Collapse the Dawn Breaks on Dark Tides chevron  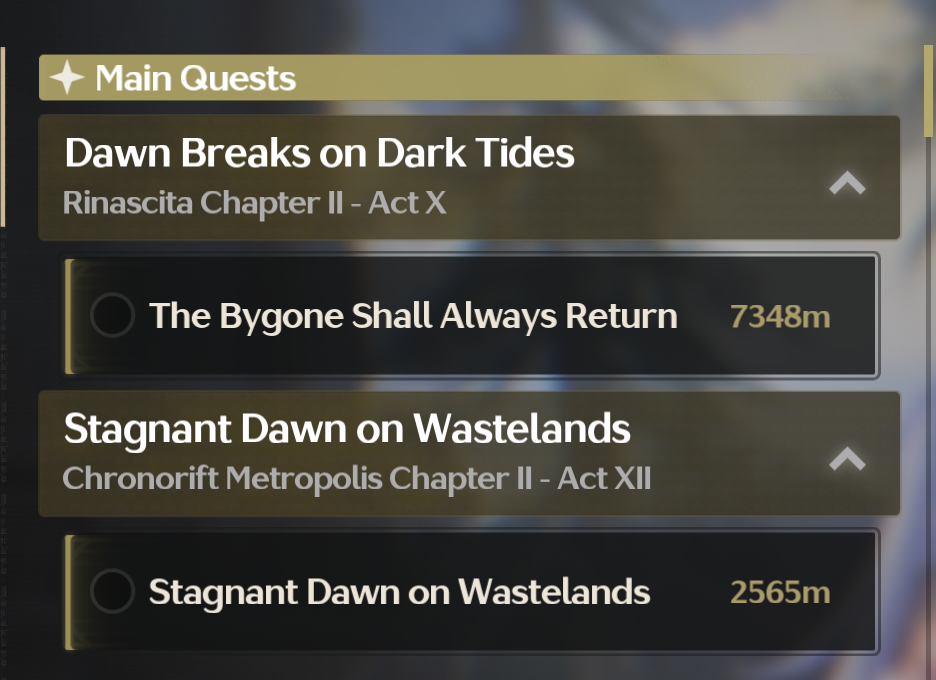(x=847, y=183)
